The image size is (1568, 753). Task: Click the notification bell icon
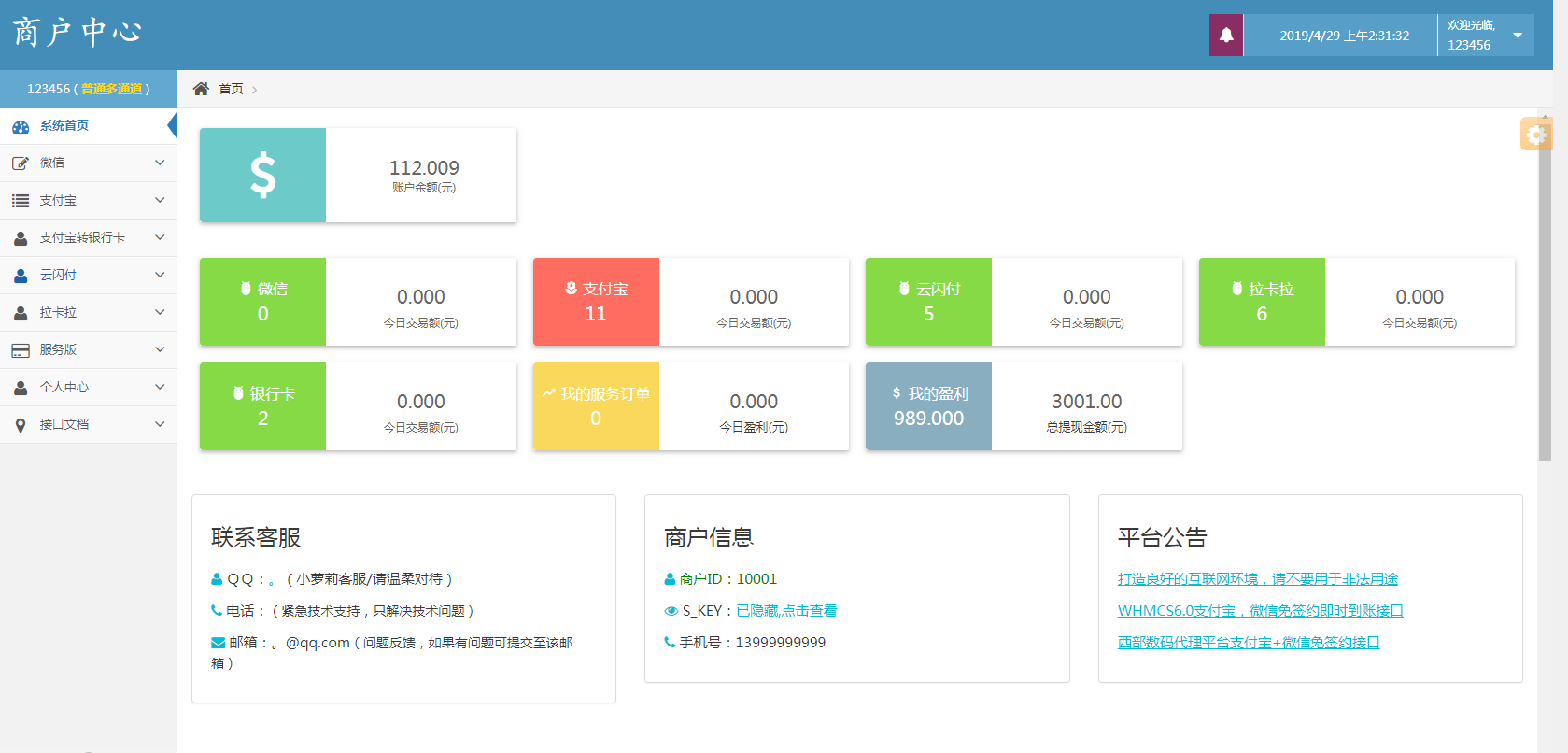1225,36
